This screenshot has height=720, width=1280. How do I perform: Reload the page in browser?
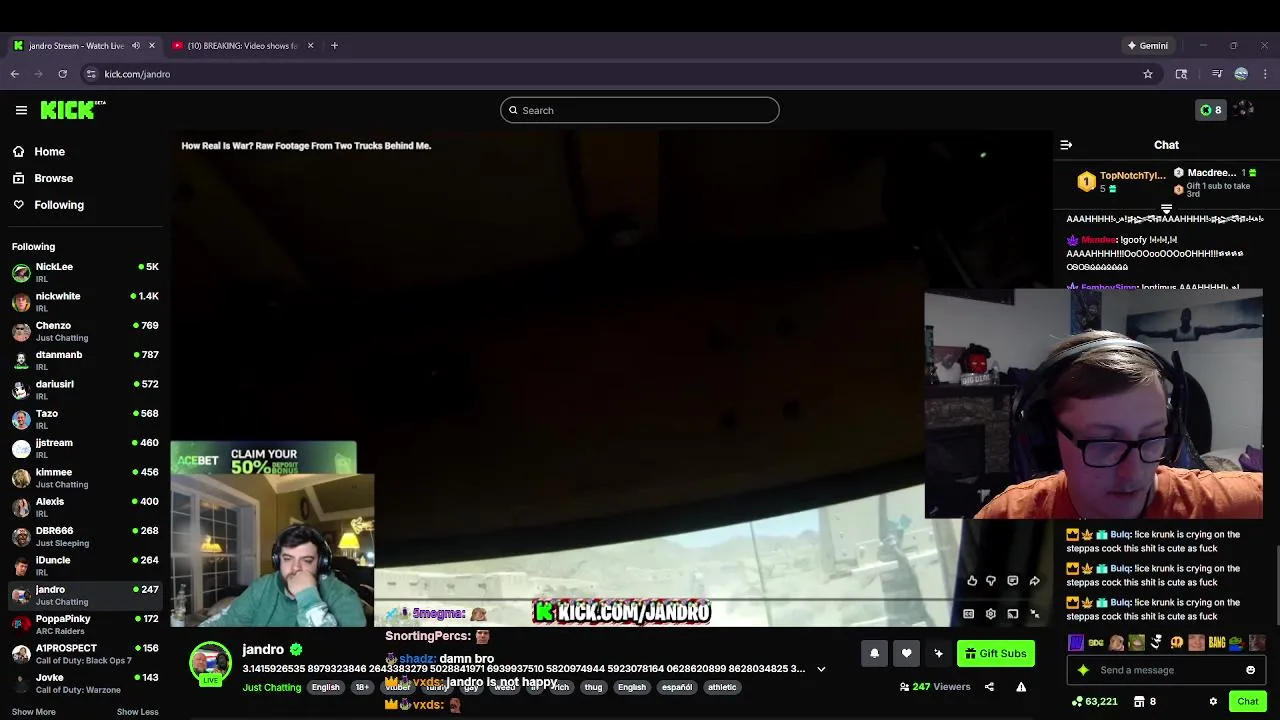tap(62, 74)
